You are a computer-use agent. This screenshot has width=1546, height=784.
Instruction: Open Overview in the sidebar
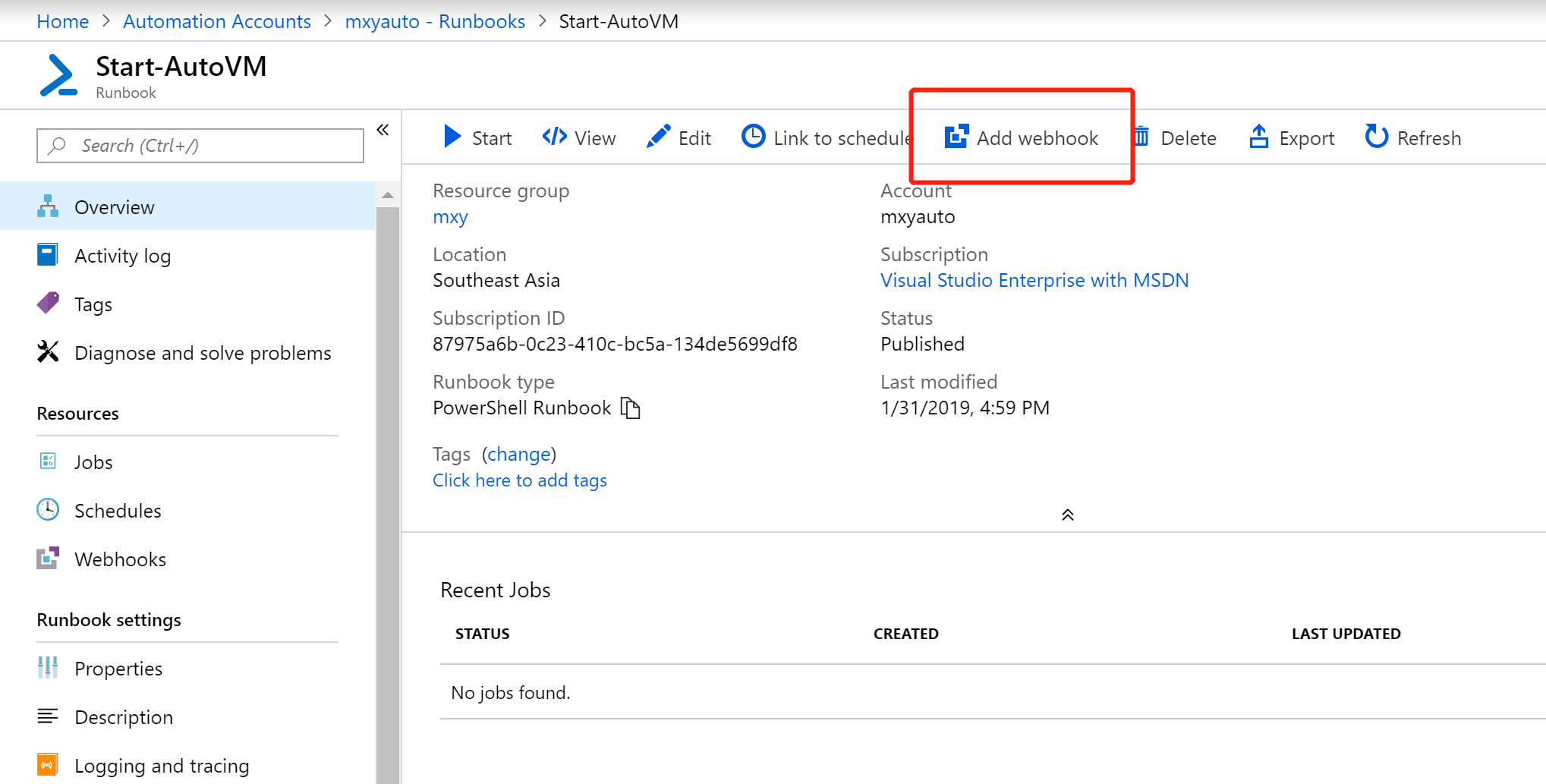point(187,206)
